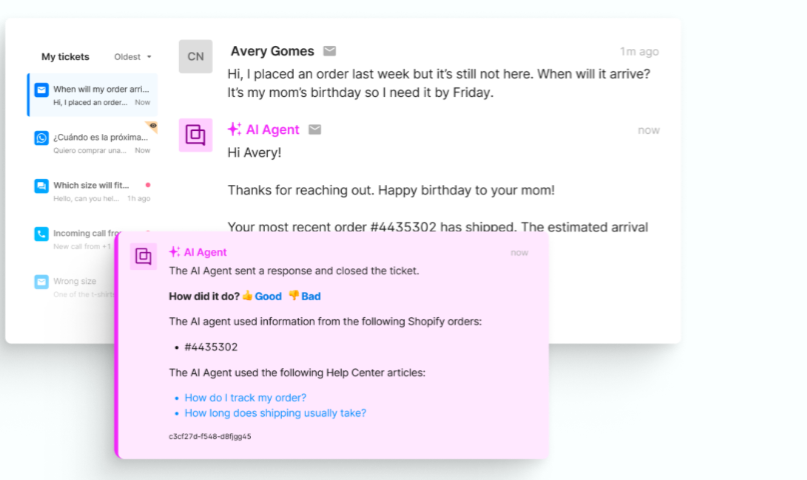Click the eye viewing indicator on Spanish ticket
Image resolution: width=807 pixels, height=480 pixels.
point(151,127)
